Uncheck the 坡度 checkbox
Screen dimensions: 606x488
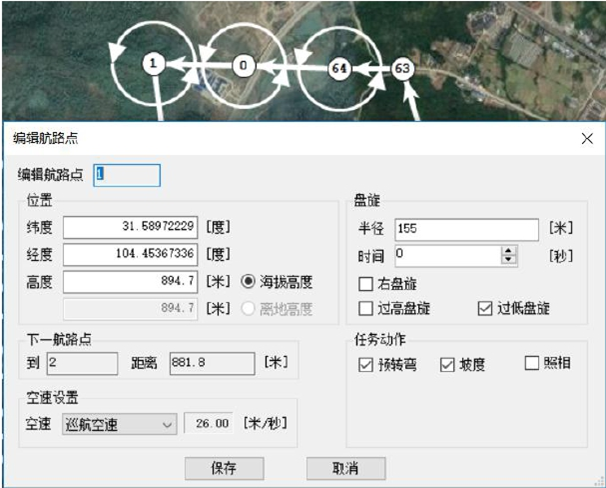pyautogui.click(x=447, y=364)
